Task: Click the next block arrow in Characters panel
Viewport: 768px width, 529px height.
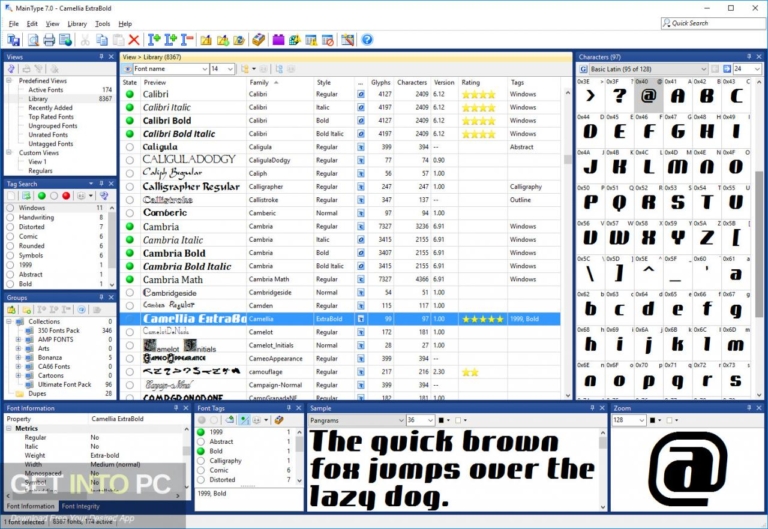Action: pyautogui.click(x=727, y=69)
